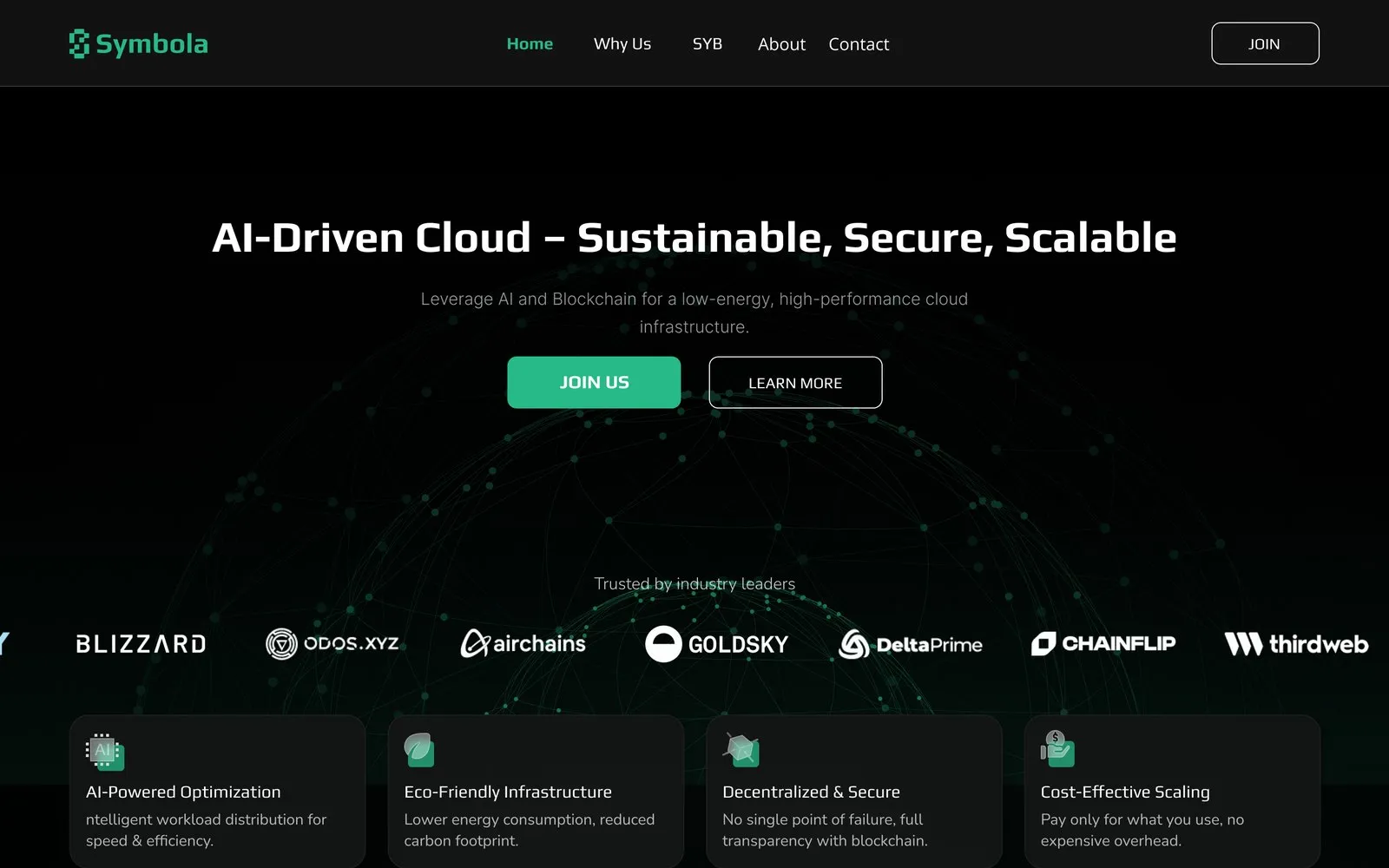Click the AI-Driven Cloud main headline

point(694,237)
